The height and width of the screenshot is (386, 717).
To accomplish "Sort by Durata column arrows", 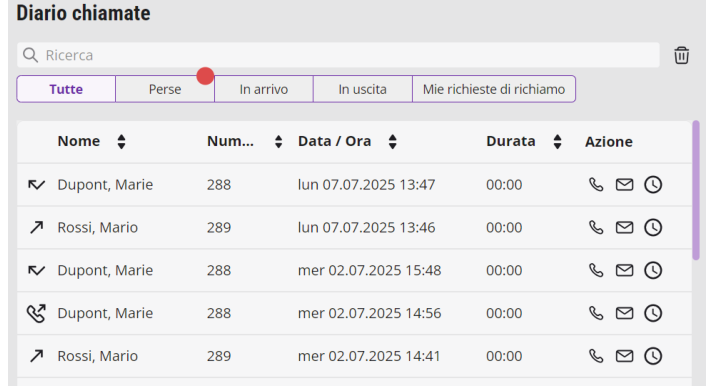I will point(557,142).
